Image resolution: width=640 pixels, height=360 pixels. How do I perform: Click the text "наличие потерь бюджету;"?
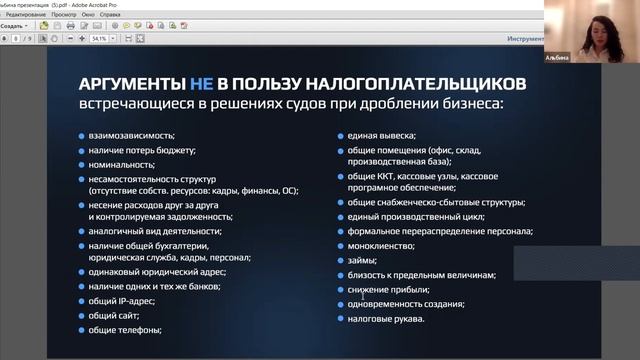(x=142, y=150)
